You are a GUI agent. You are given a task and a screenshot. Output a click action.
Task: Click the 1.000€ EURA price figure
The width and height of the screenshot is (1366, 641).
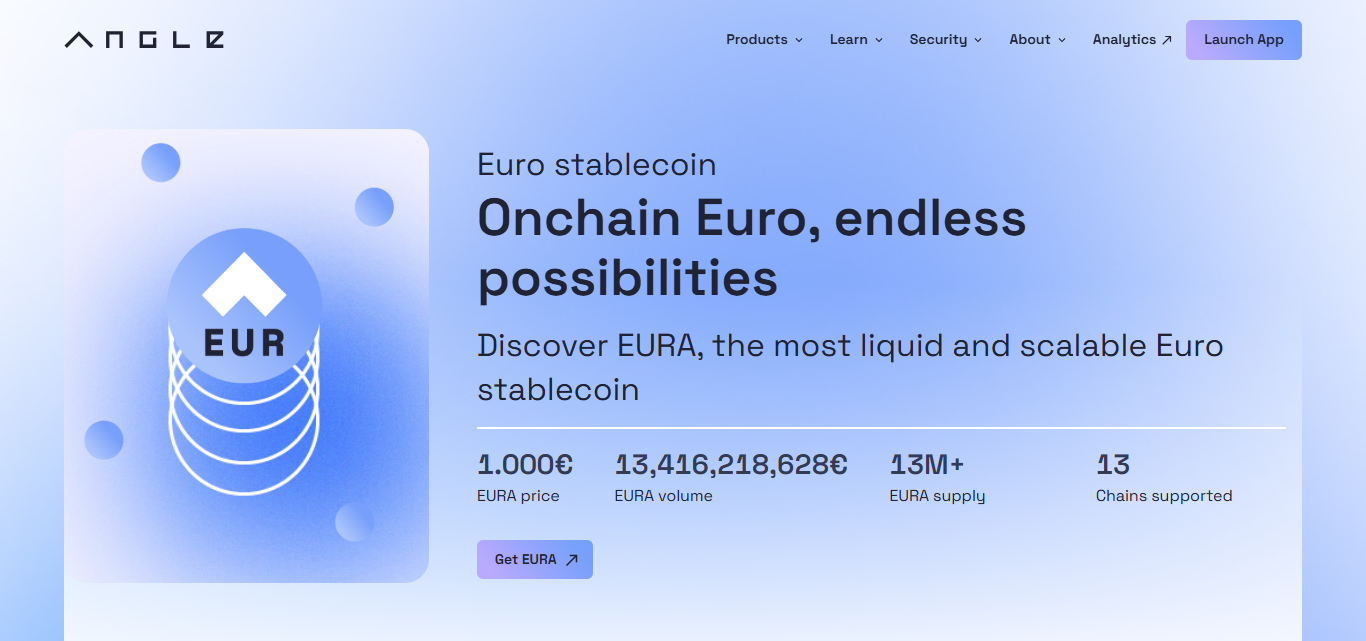coord(525,465)
